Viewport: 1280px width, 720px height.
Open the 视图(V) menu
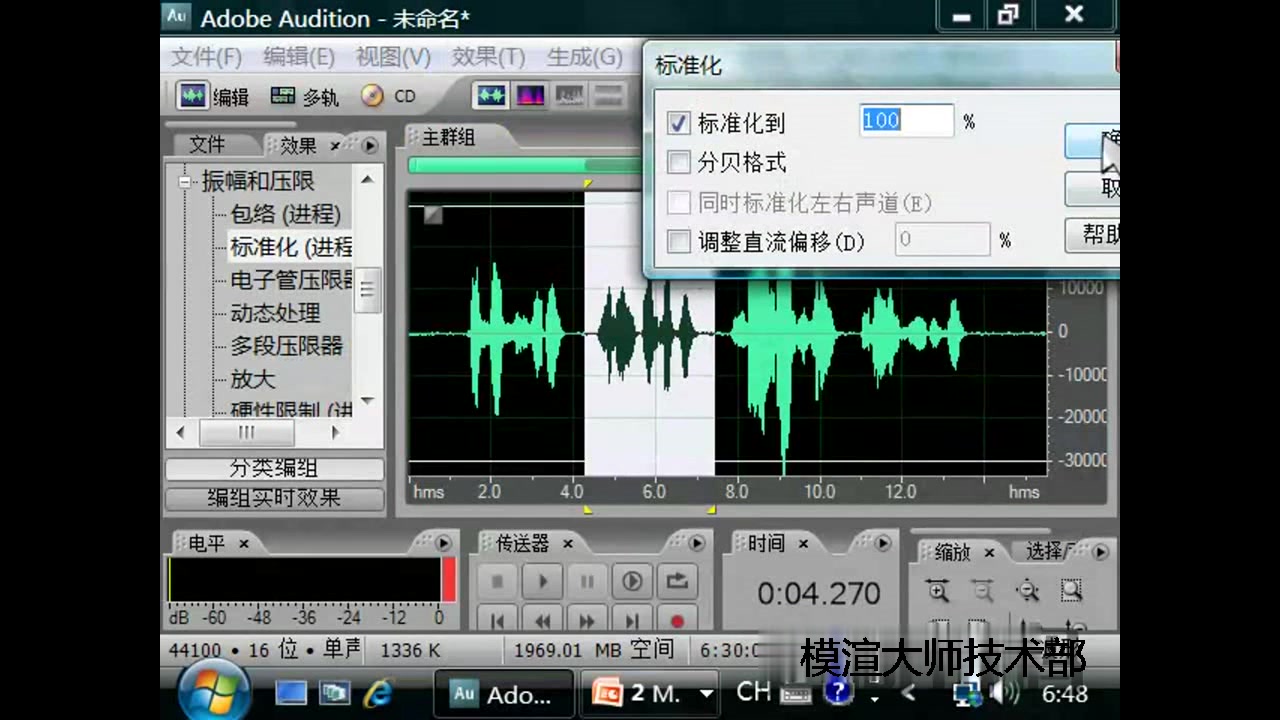393,57
